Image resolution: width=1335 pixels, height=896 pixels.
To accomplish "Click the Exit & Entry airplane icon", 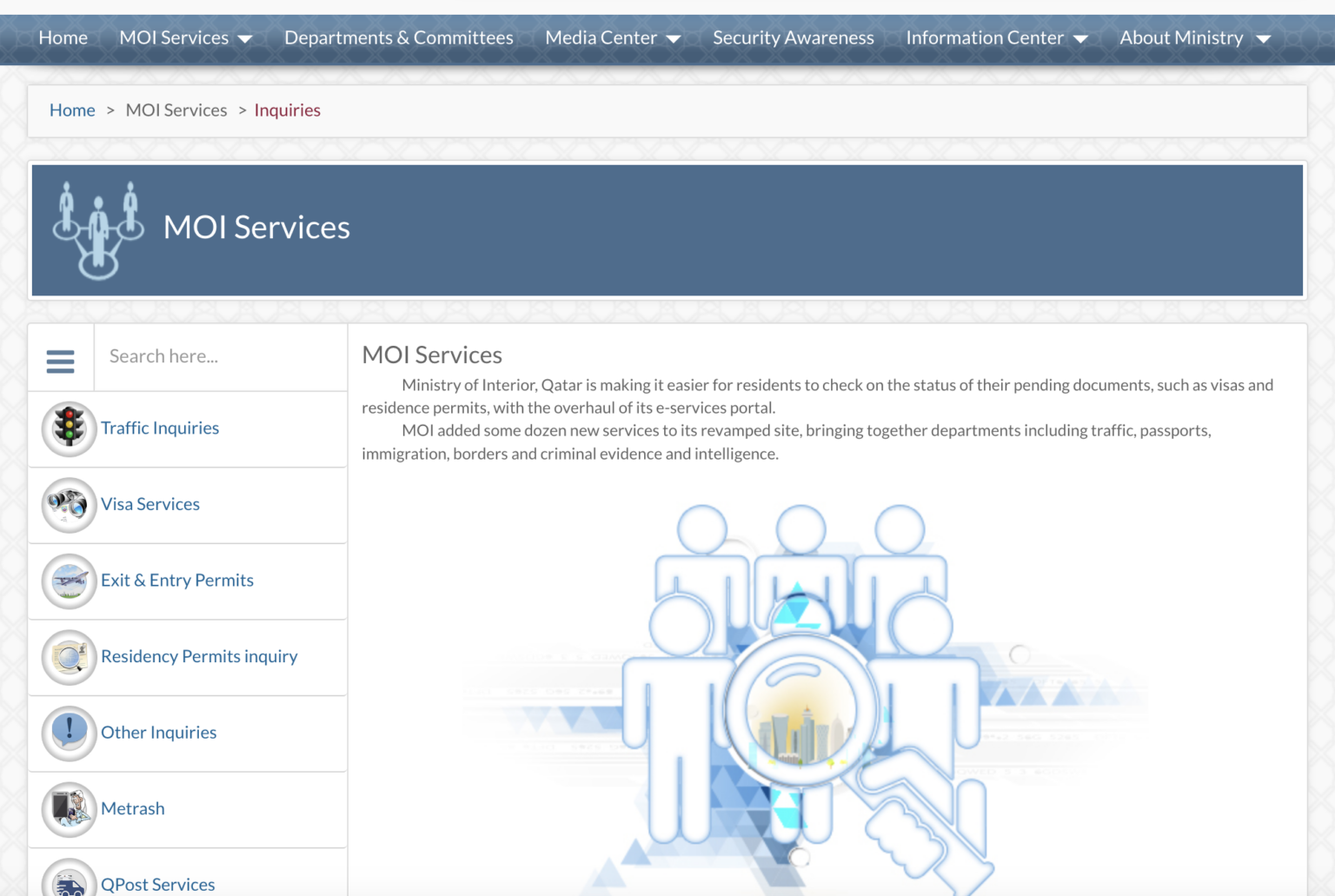I will pyautogui.click(x=69, y=581).
